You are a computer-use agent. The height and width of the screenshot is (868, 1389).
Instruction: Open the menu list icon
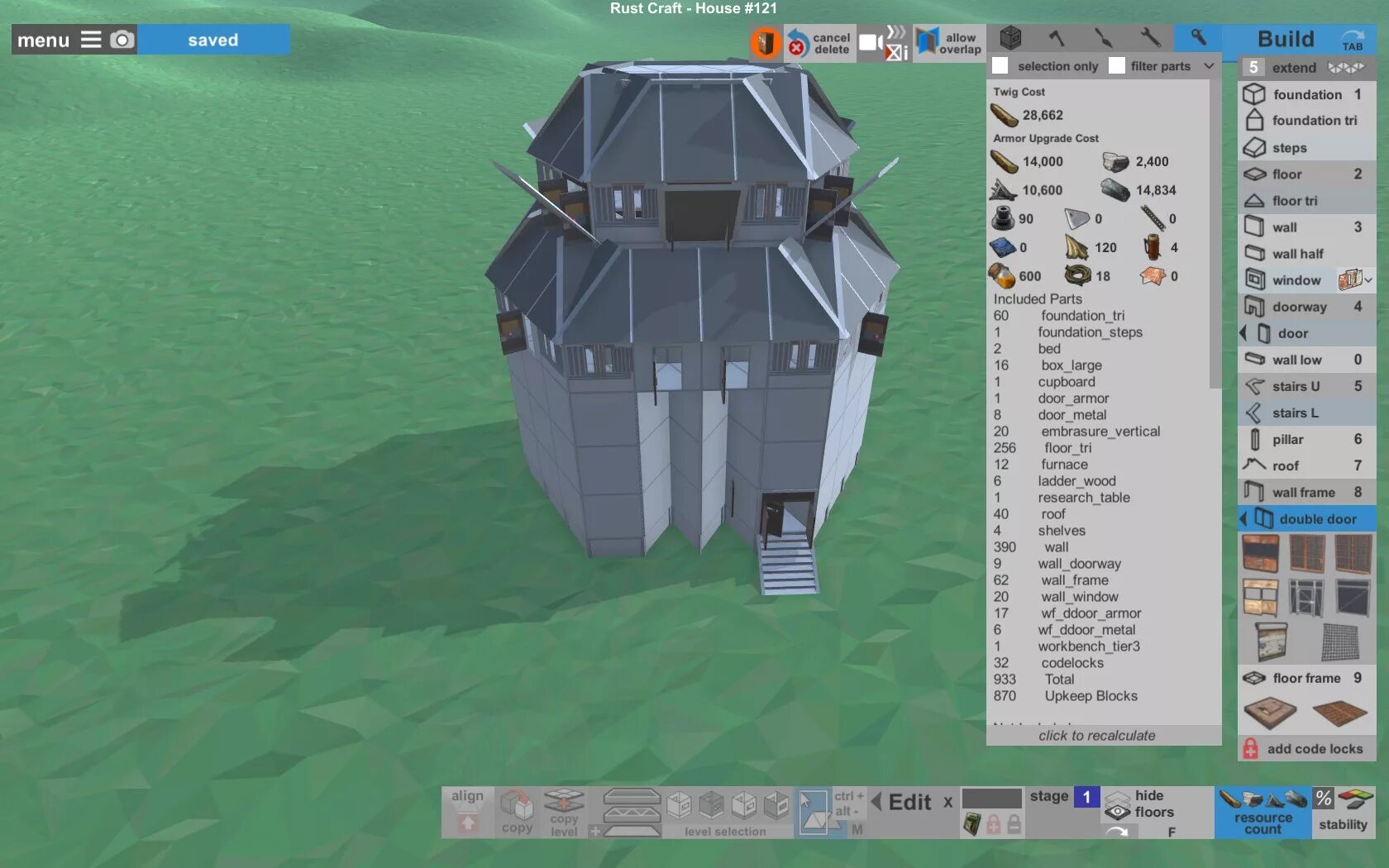91,40
